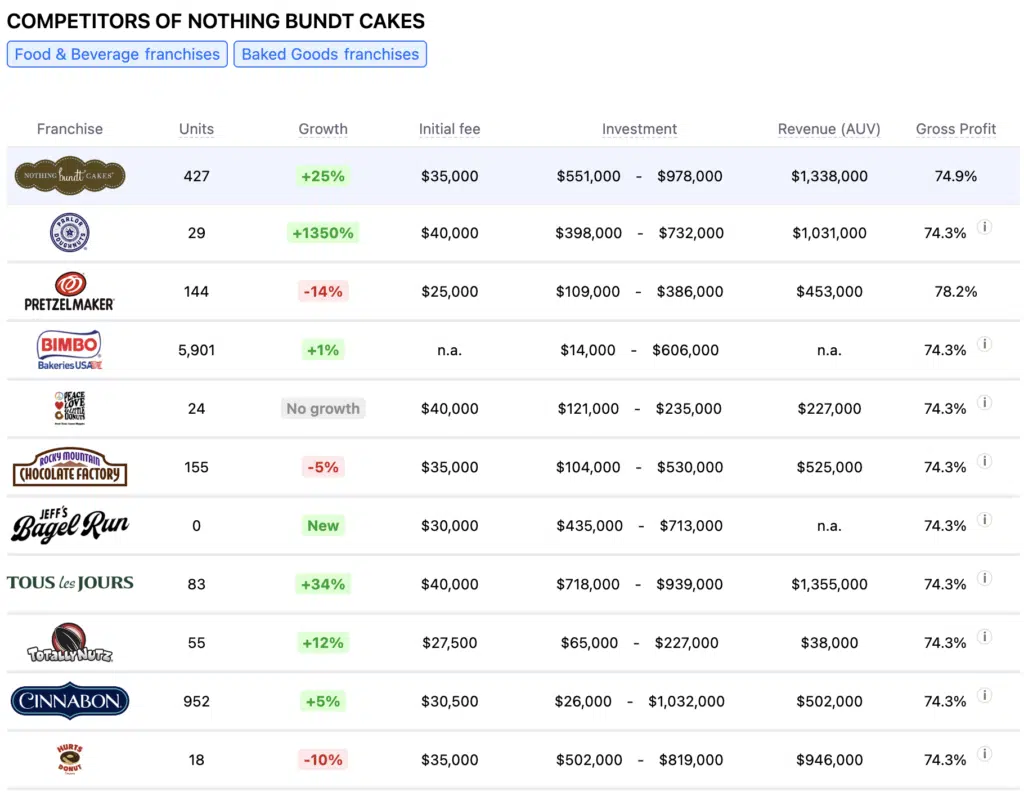Click the Peace Love Little Donuts logo

pos(70,408)
